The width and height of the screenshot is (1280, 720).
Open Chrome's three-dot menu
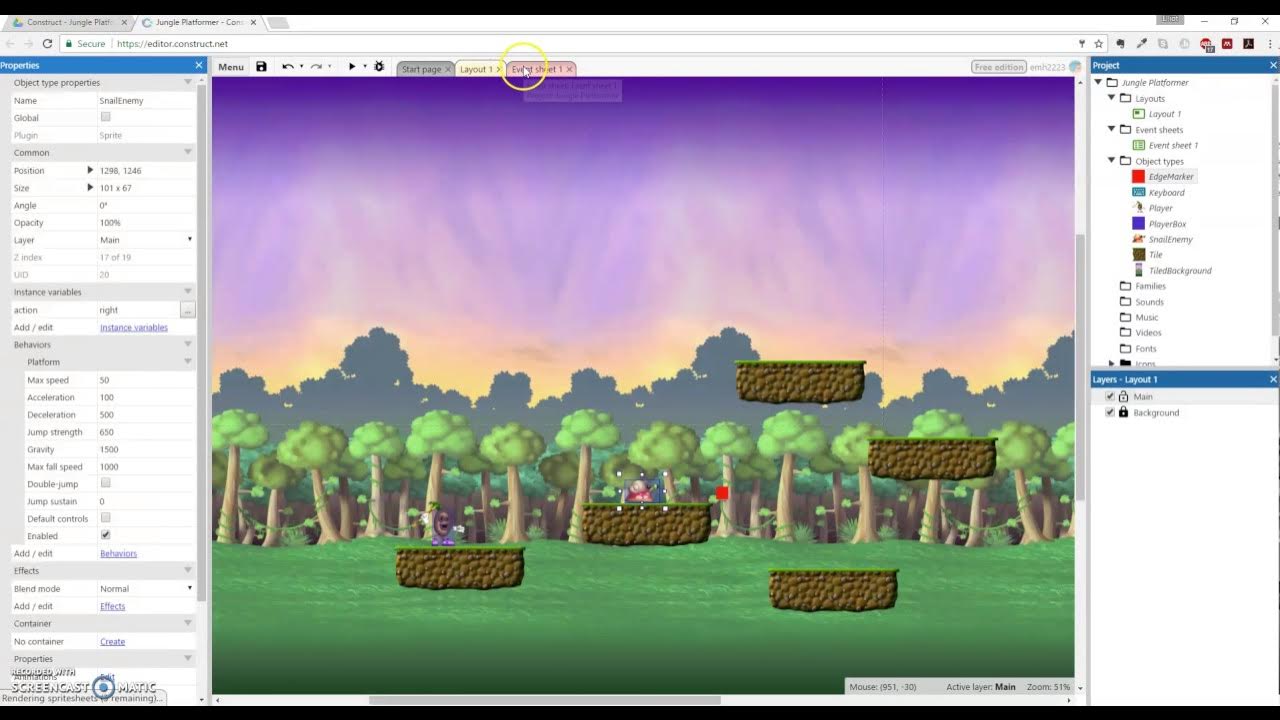(x=1270, y=44)
